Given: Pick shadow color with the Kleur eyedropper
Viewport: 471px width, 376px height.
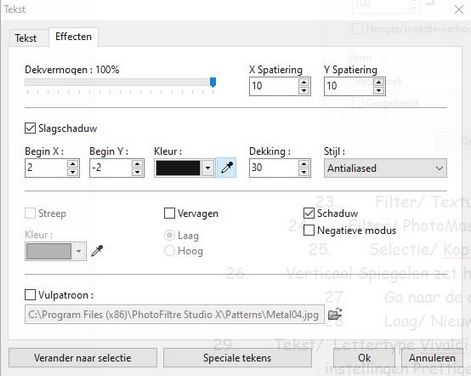Looking at the screenshot, I should [x=227, y=167].
